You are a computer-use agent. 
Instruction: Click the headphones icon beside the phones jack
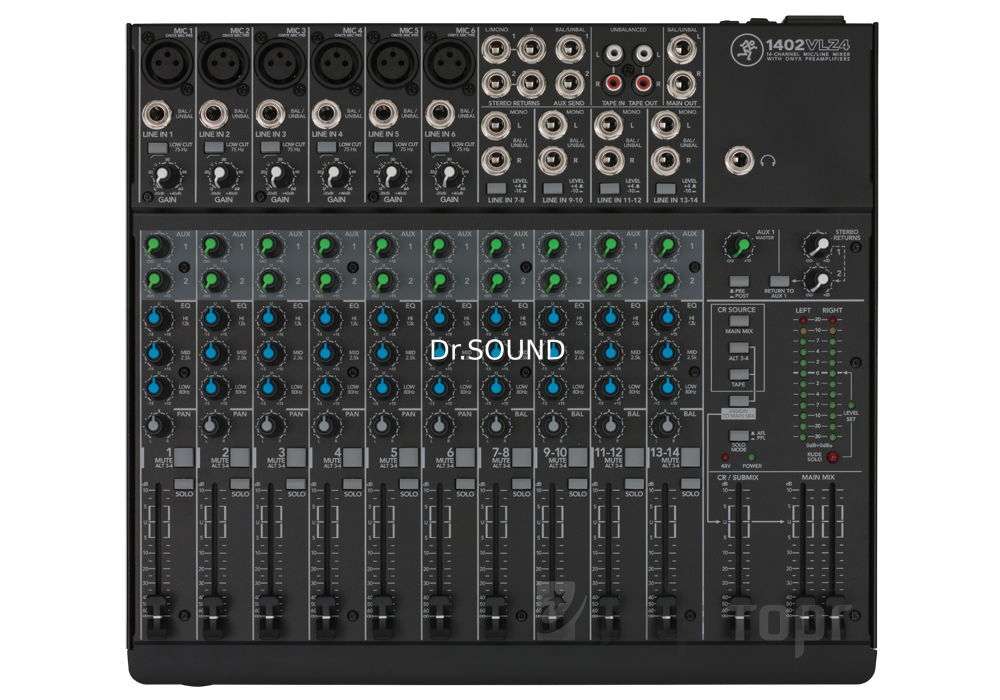click(768, 160)
